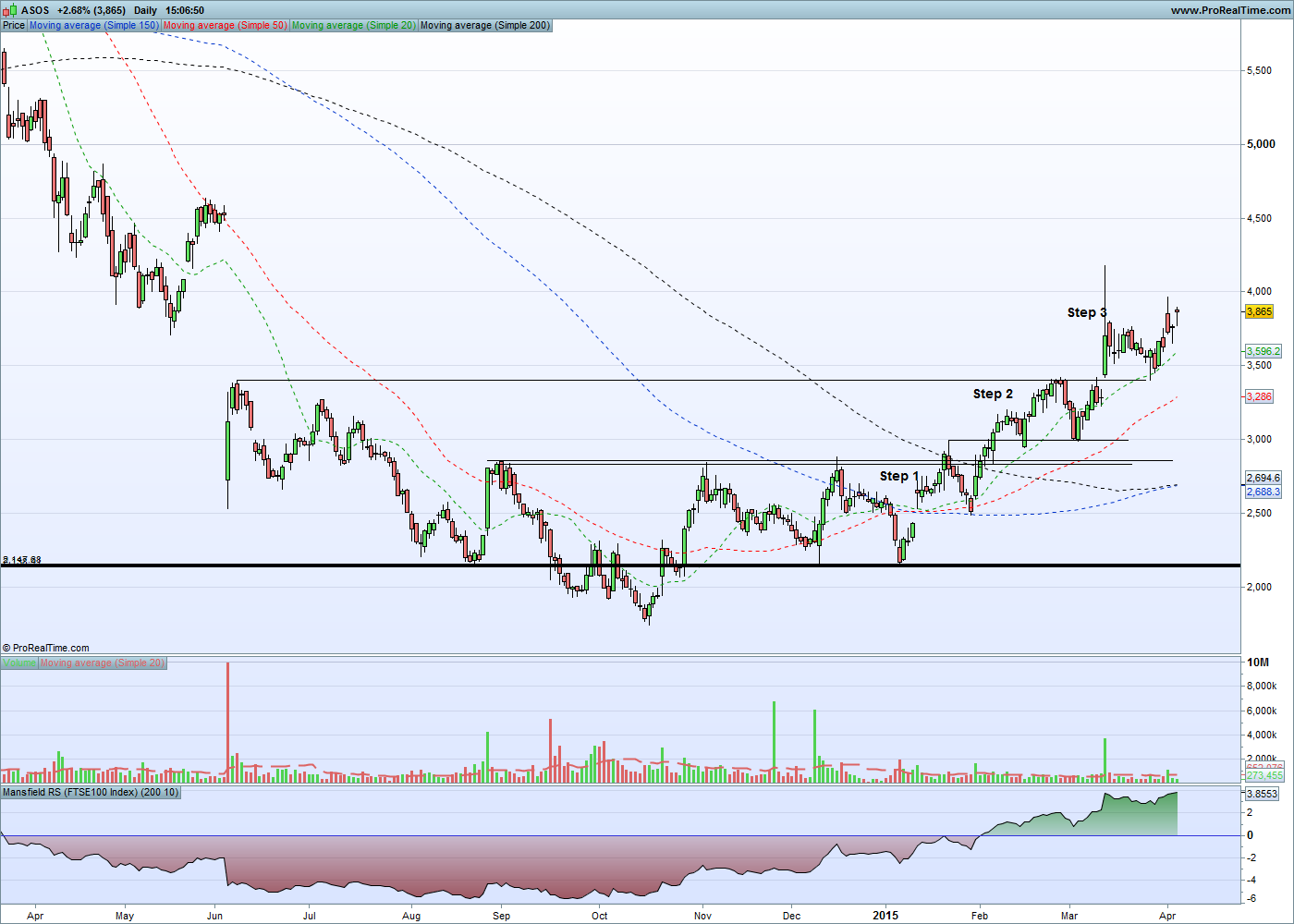Click the -6 Mansfield RS axis label
This screenshot has height=924, width=1294.
[x=1250, y=899]
